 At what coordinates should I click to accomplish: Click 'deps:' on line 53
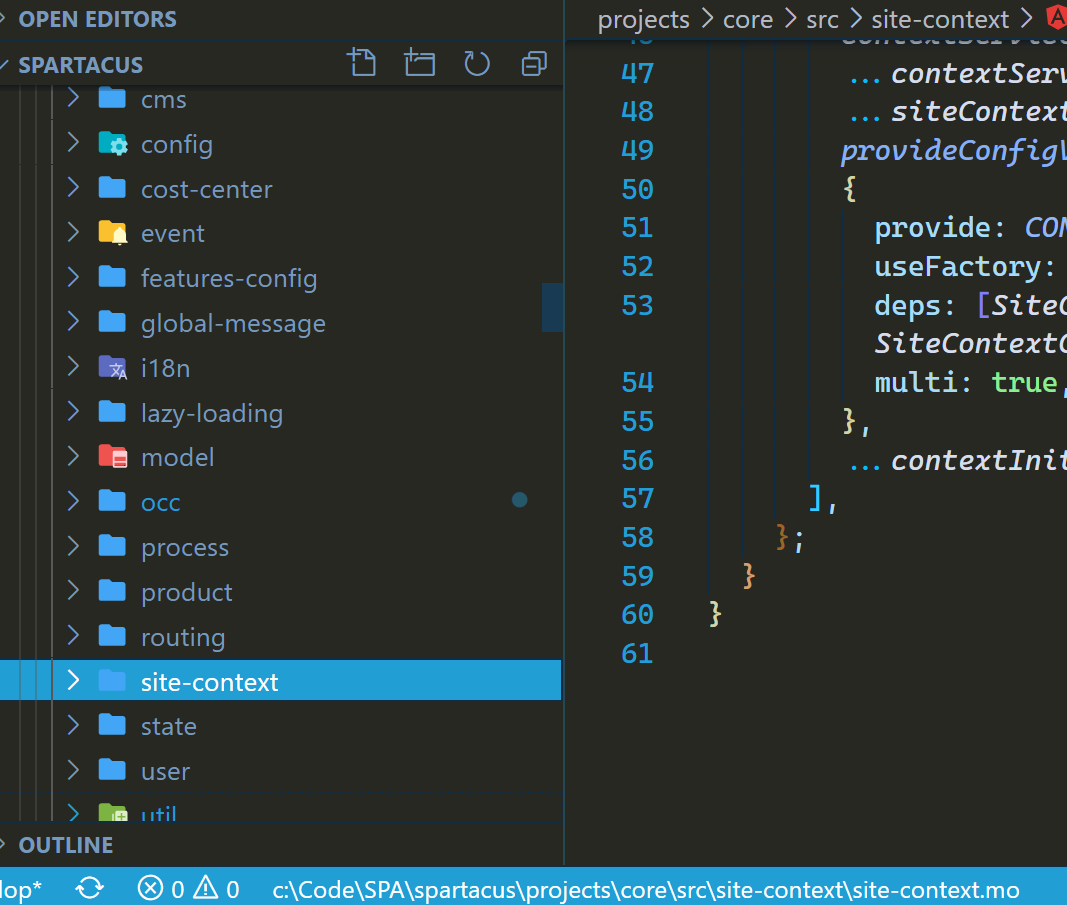point(915,306)
